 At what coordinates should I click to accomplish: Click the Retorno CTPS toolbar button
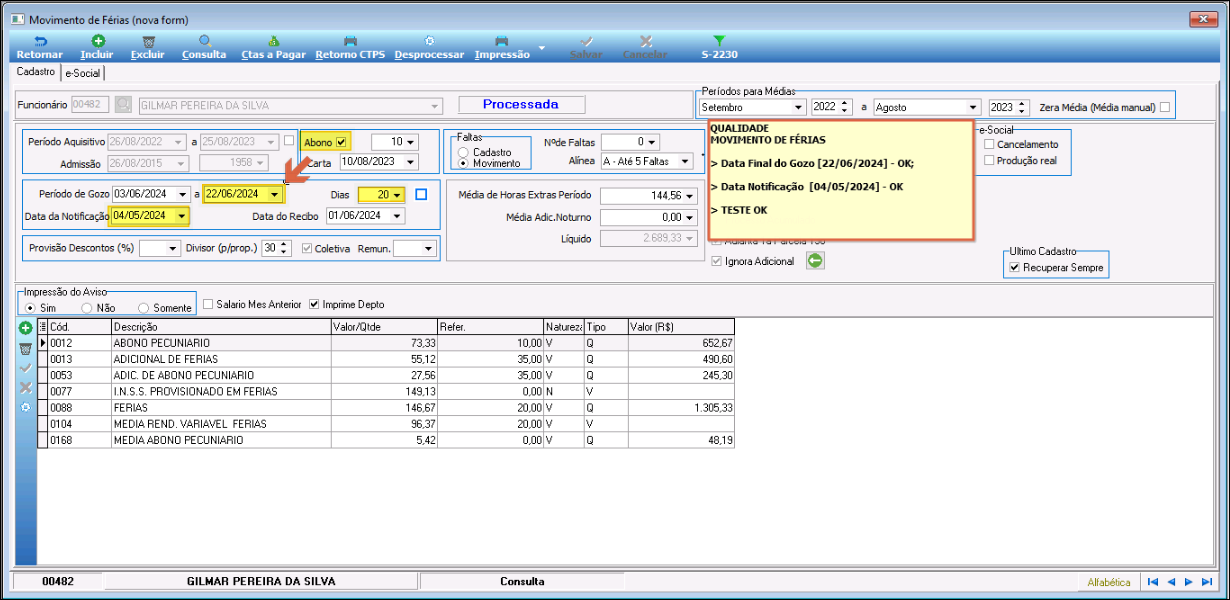[x=350, y=47]
